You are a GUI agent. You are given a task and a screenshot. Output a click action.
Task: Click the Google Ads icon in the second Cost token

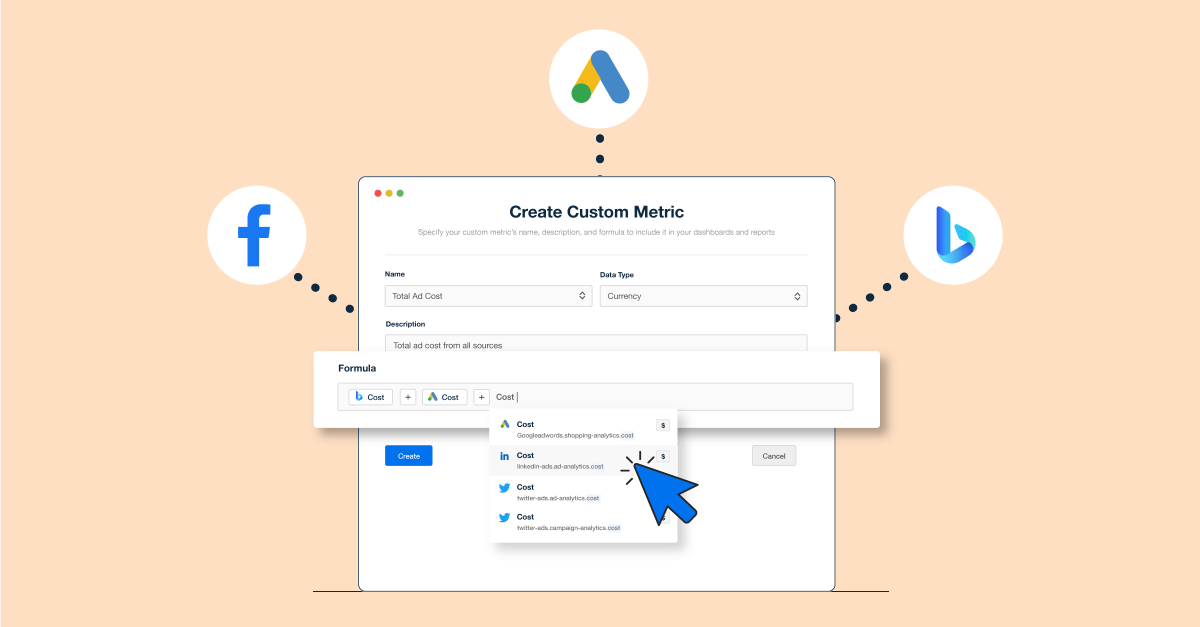click(434, 396)
